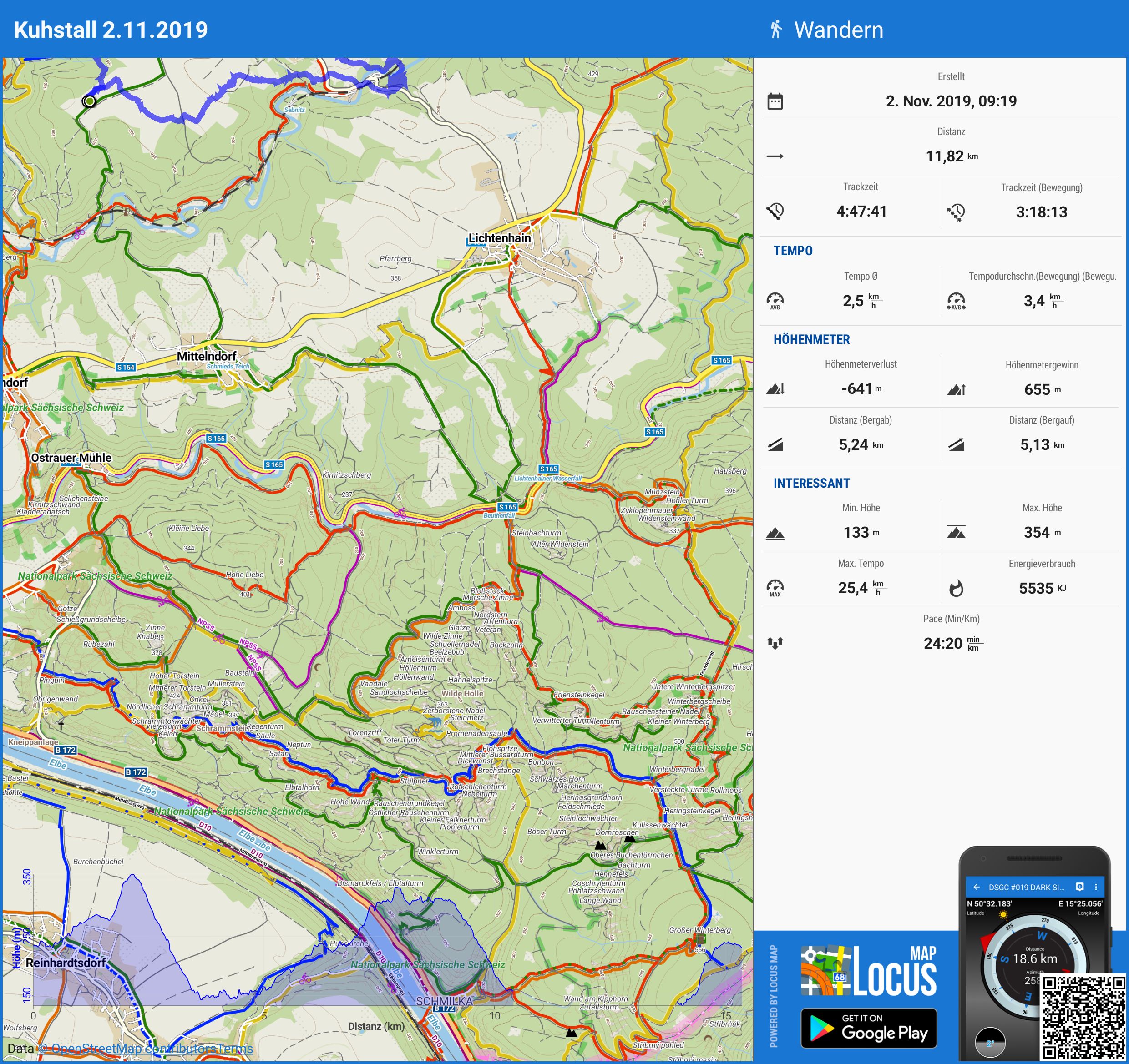Click the Trackzeit clock icon
Screen dimensions: 1129x1064
[x=775, y=211]
